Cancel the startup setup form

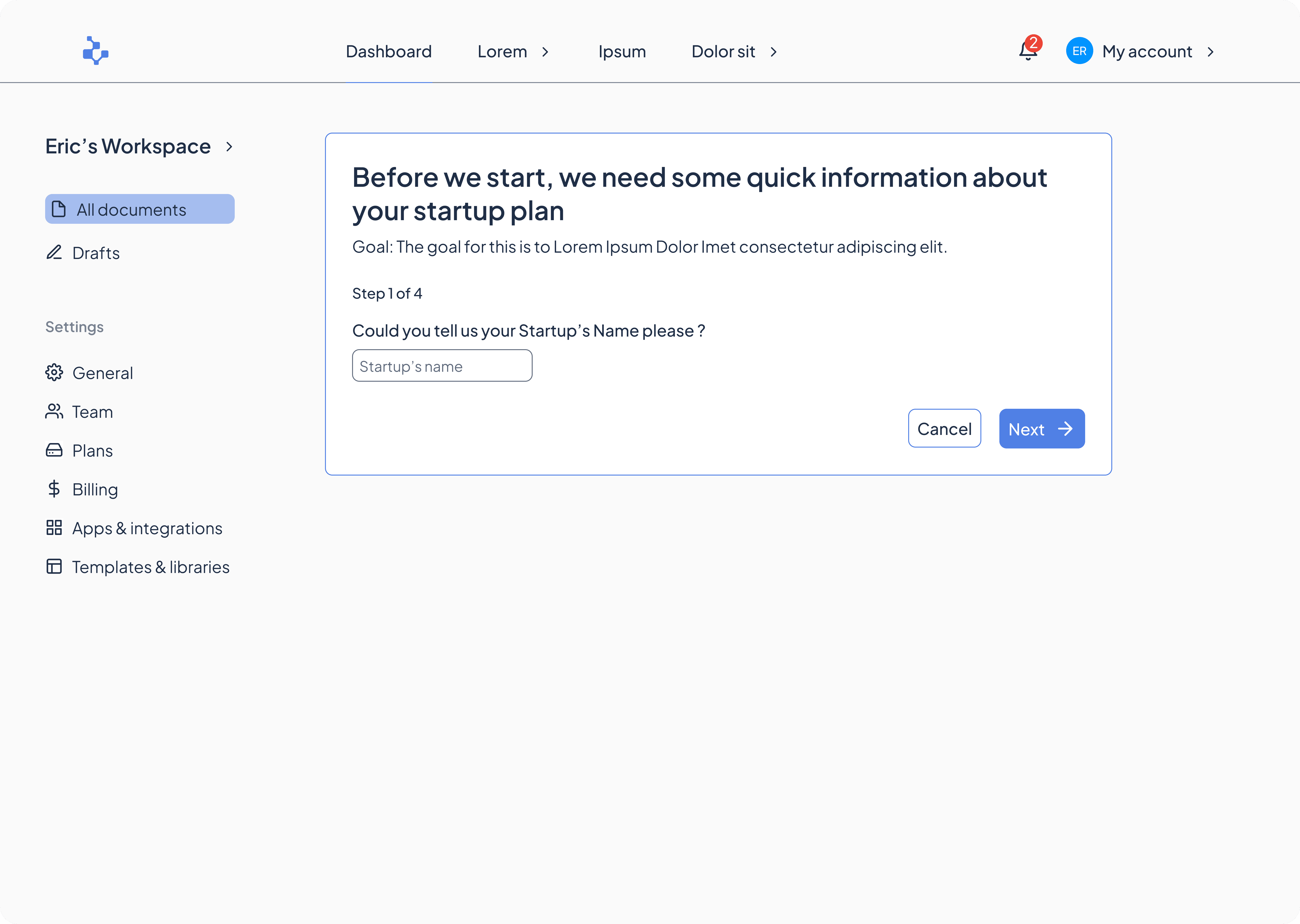(944, 428)
